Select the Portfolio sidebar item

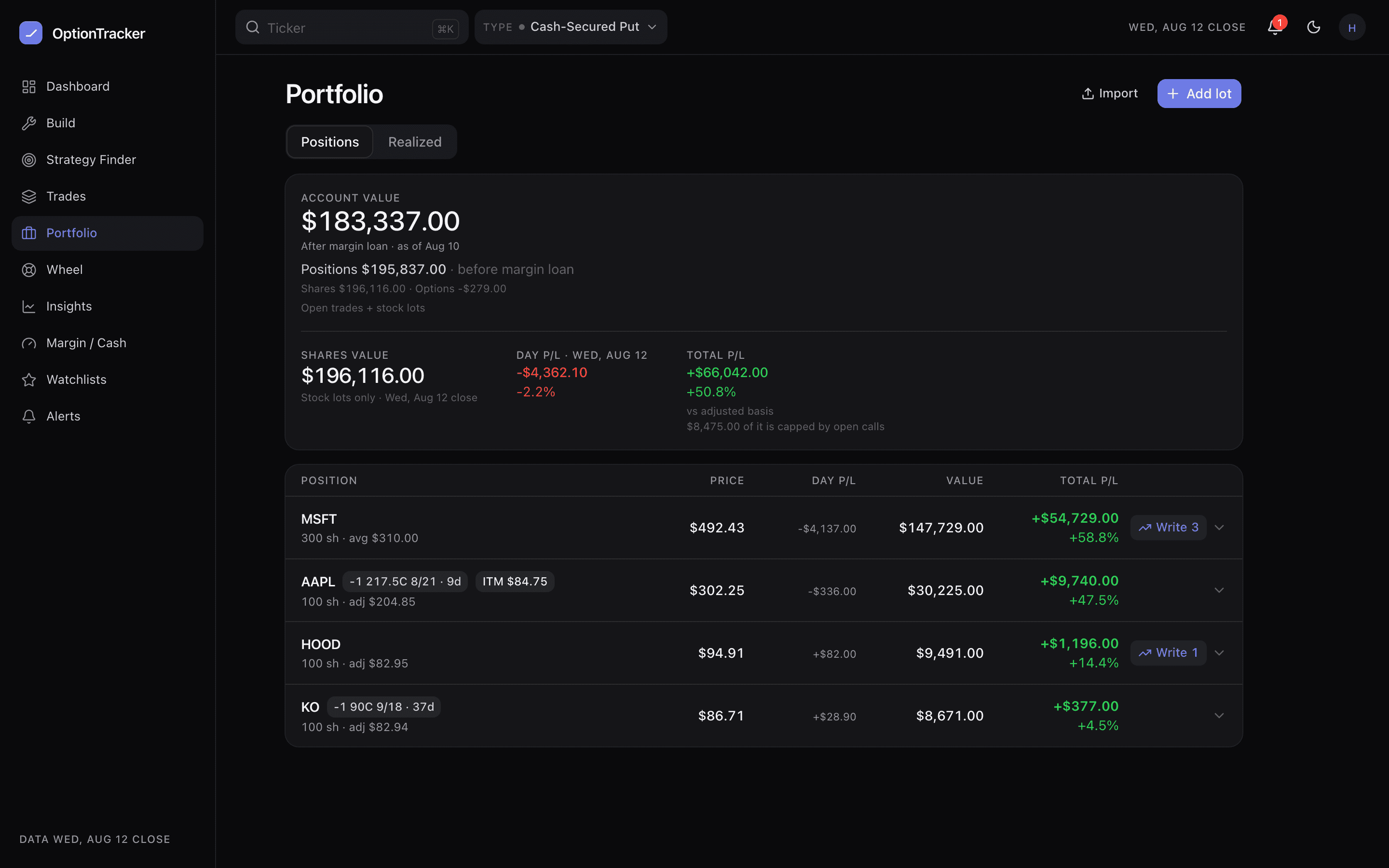(108, 233)
